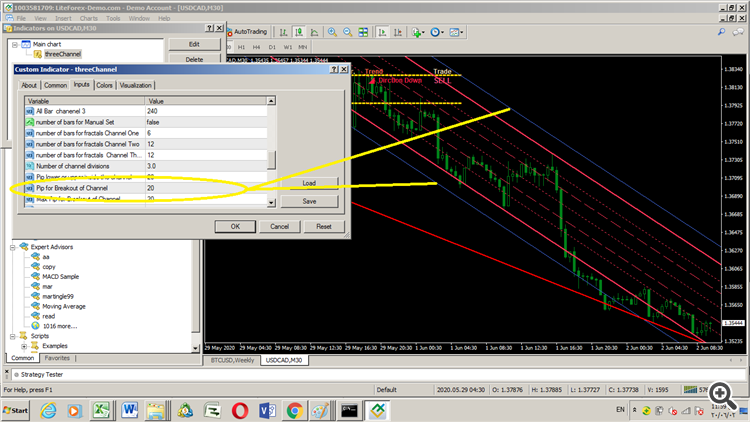Open the Visualization tab
The width and height of the screenshot is (750, 422).
(135, 85)
